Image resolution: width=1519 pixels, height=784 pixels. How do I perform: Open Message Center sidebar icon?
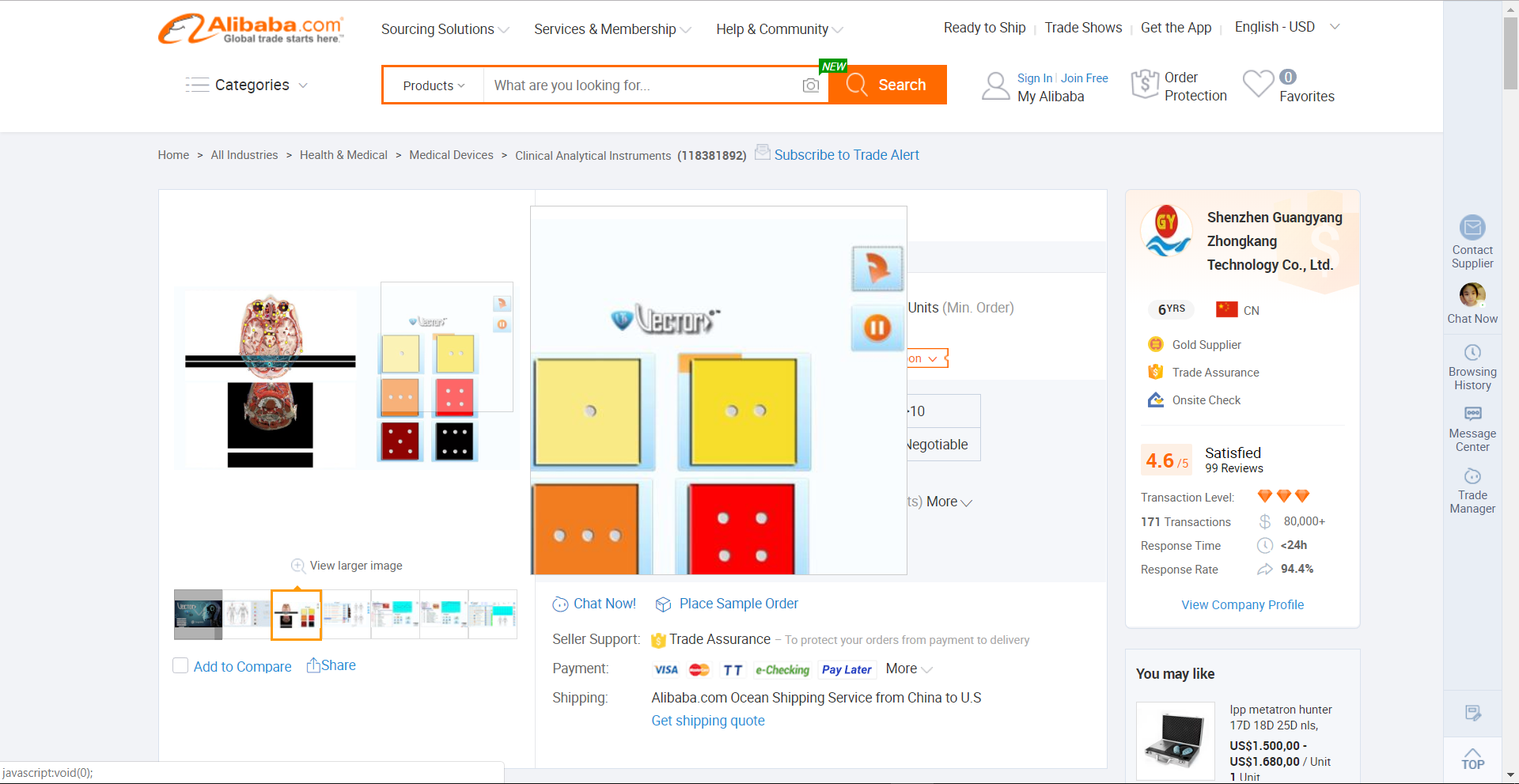click(x=1472, y=414)
